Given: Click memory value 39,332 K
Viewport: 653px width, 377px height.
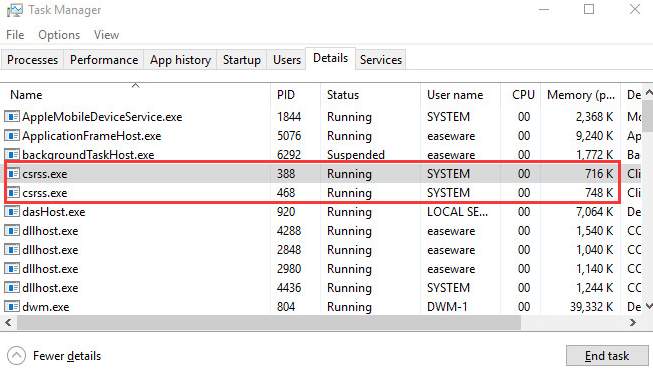Looking at the screenshot, I should 591,307.
